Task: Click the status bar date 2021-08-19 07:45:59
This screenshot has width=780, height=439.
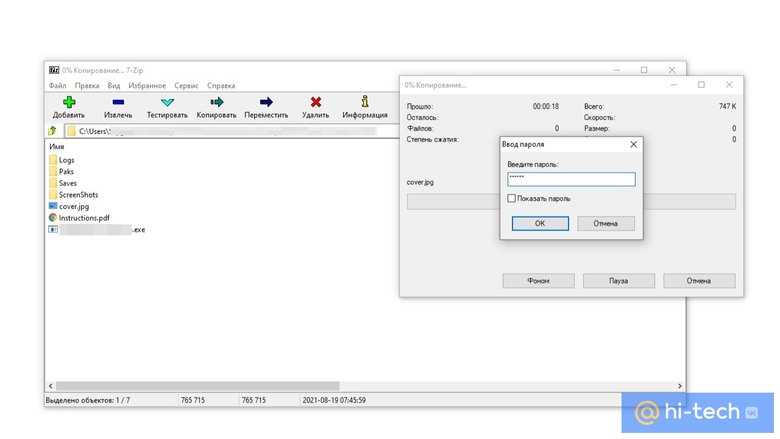Action: tap(334, 400)
